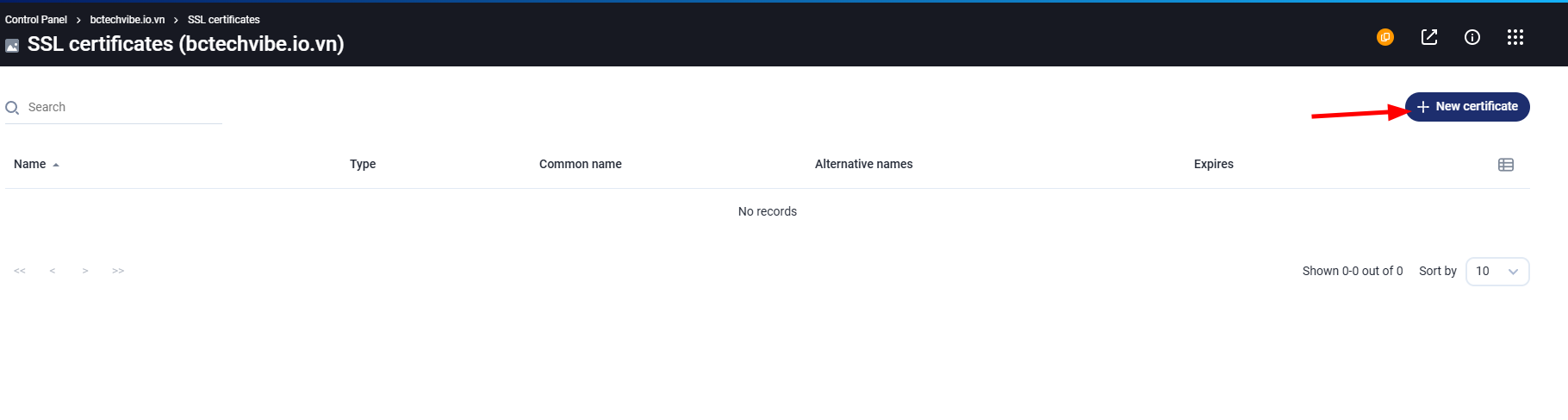Screen dimensions: 1568x420
Task: Click the search magnifier icon
Action: point(12,108)
